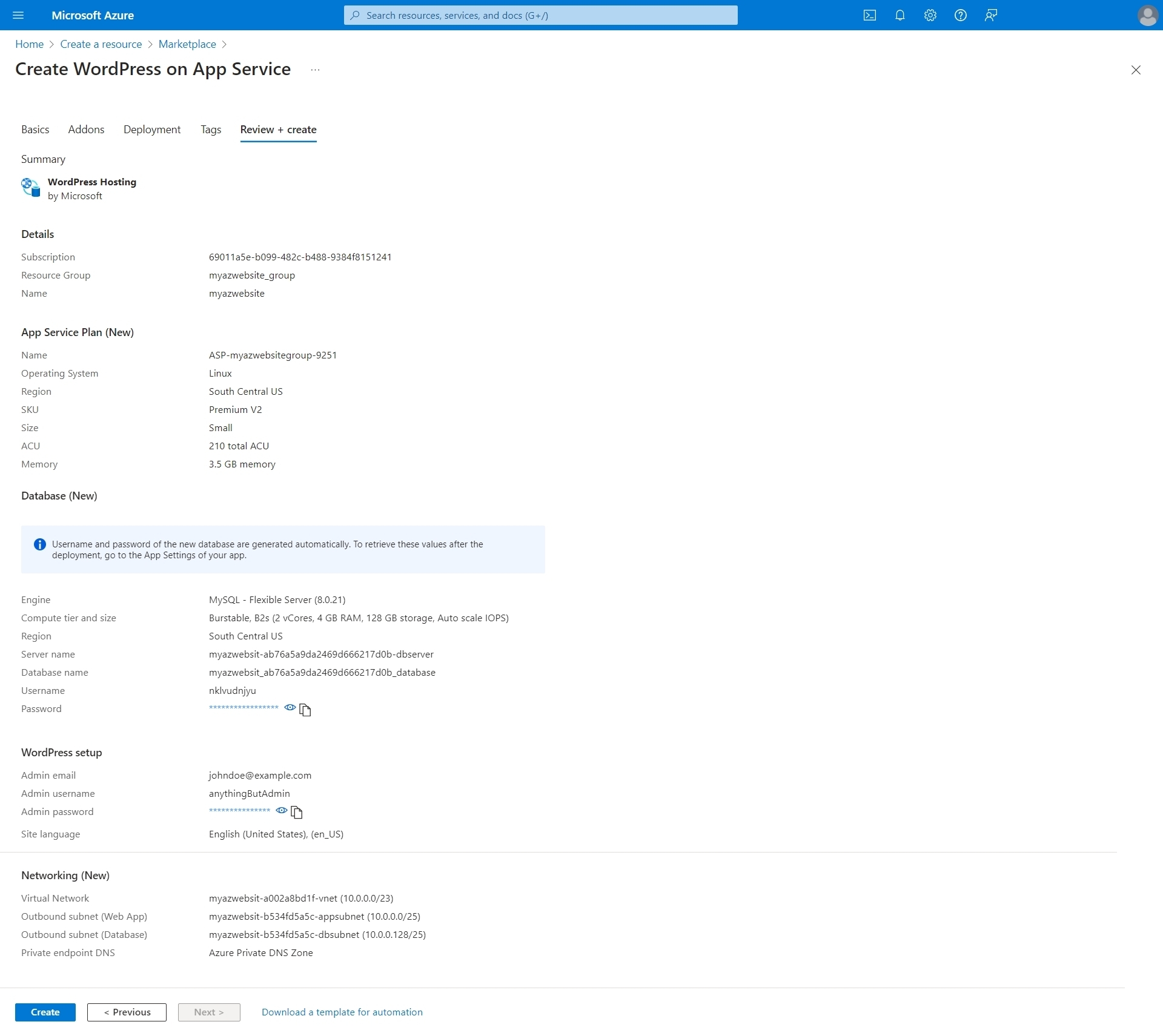
Task: Click the 3.5 GB memory value
Action: point(242,464)
